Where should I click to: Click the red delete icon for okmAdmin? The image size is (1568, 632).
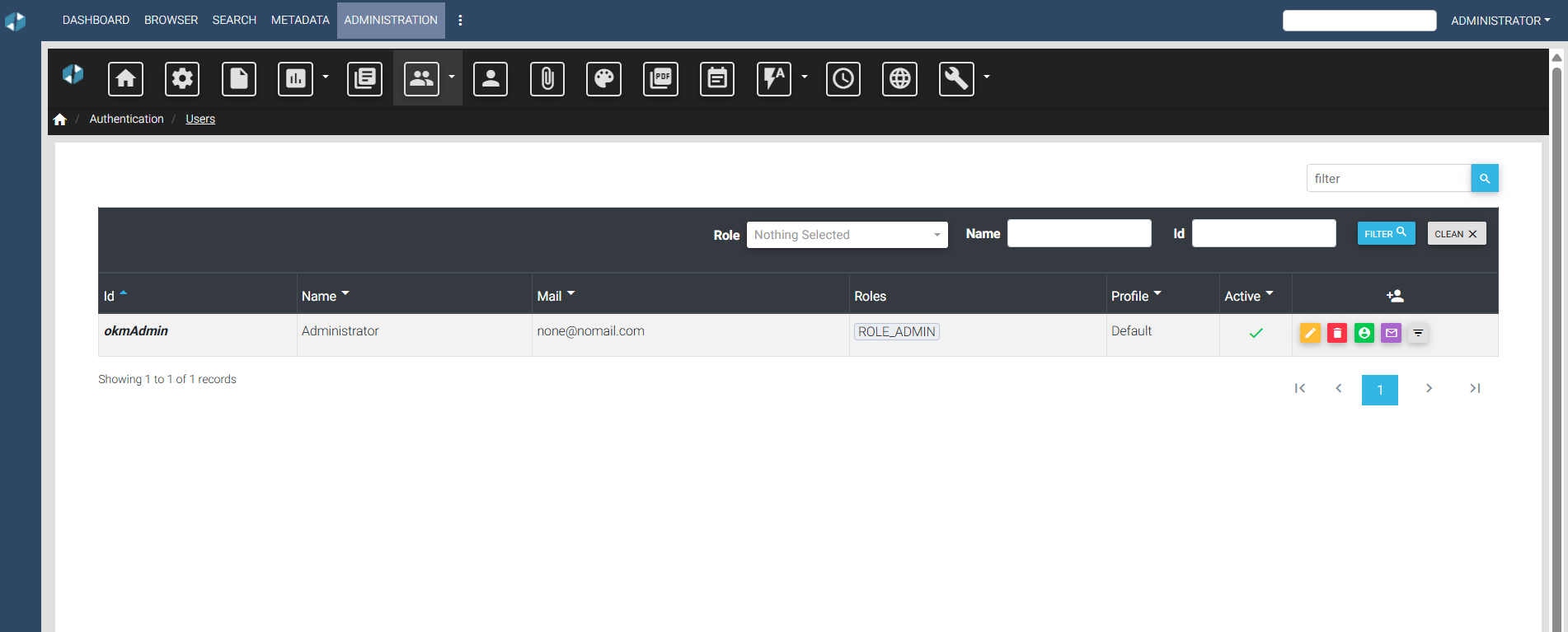pyautogui.click(x=1337, y=333)
